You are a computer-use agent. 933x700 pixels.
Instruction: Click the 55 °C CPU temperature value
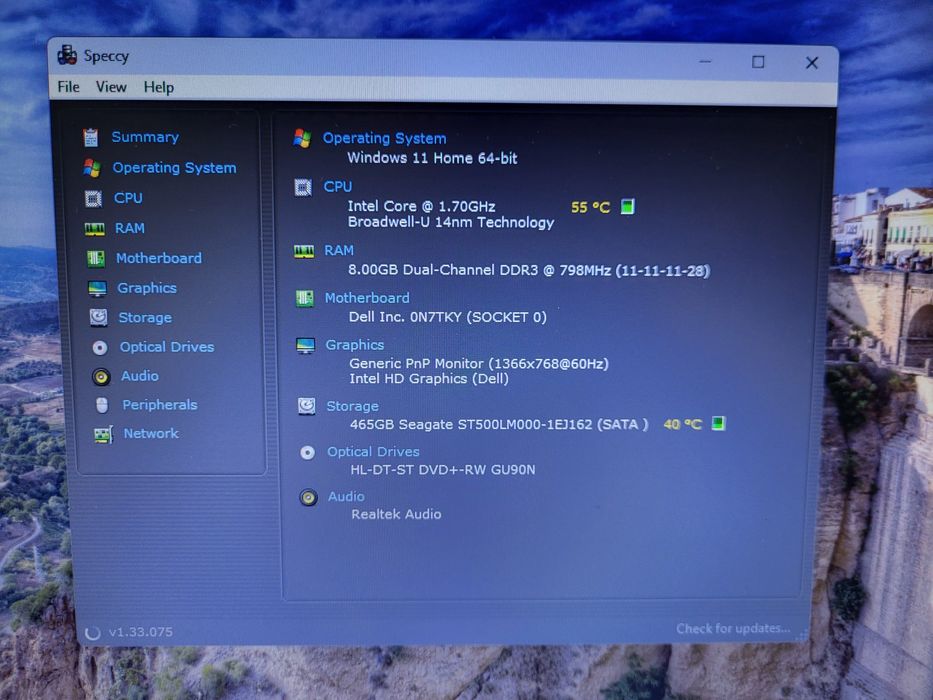tap(591, 207)
